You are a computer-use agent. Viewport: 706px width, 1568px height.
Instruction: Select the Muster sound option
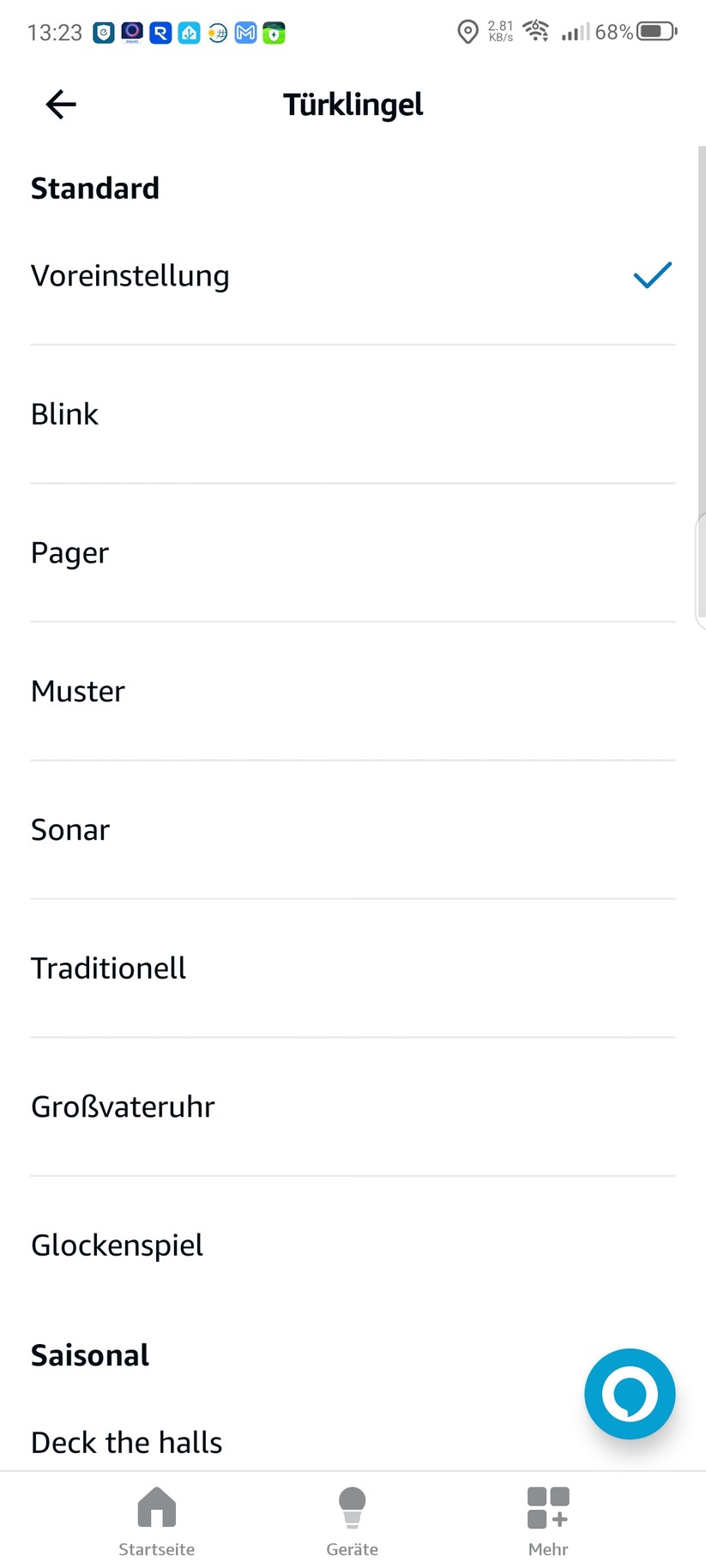point(78,691)
